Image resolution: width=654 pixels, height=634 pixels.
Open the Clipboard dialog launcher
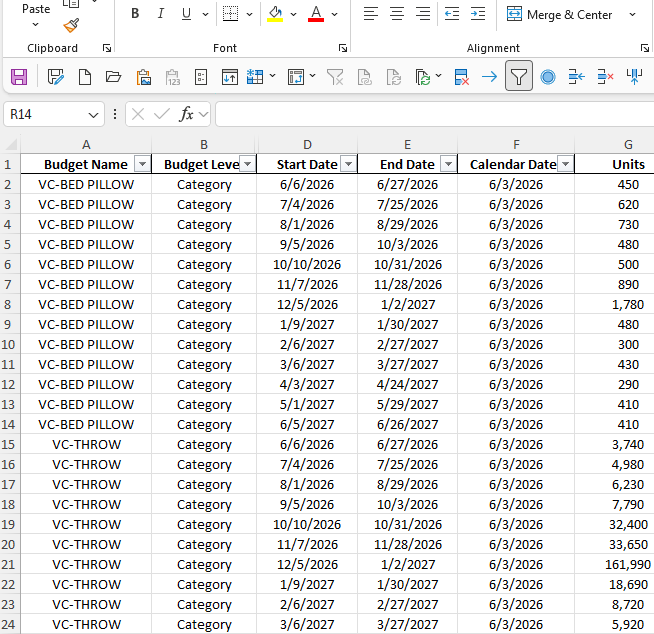click(107, 48)
